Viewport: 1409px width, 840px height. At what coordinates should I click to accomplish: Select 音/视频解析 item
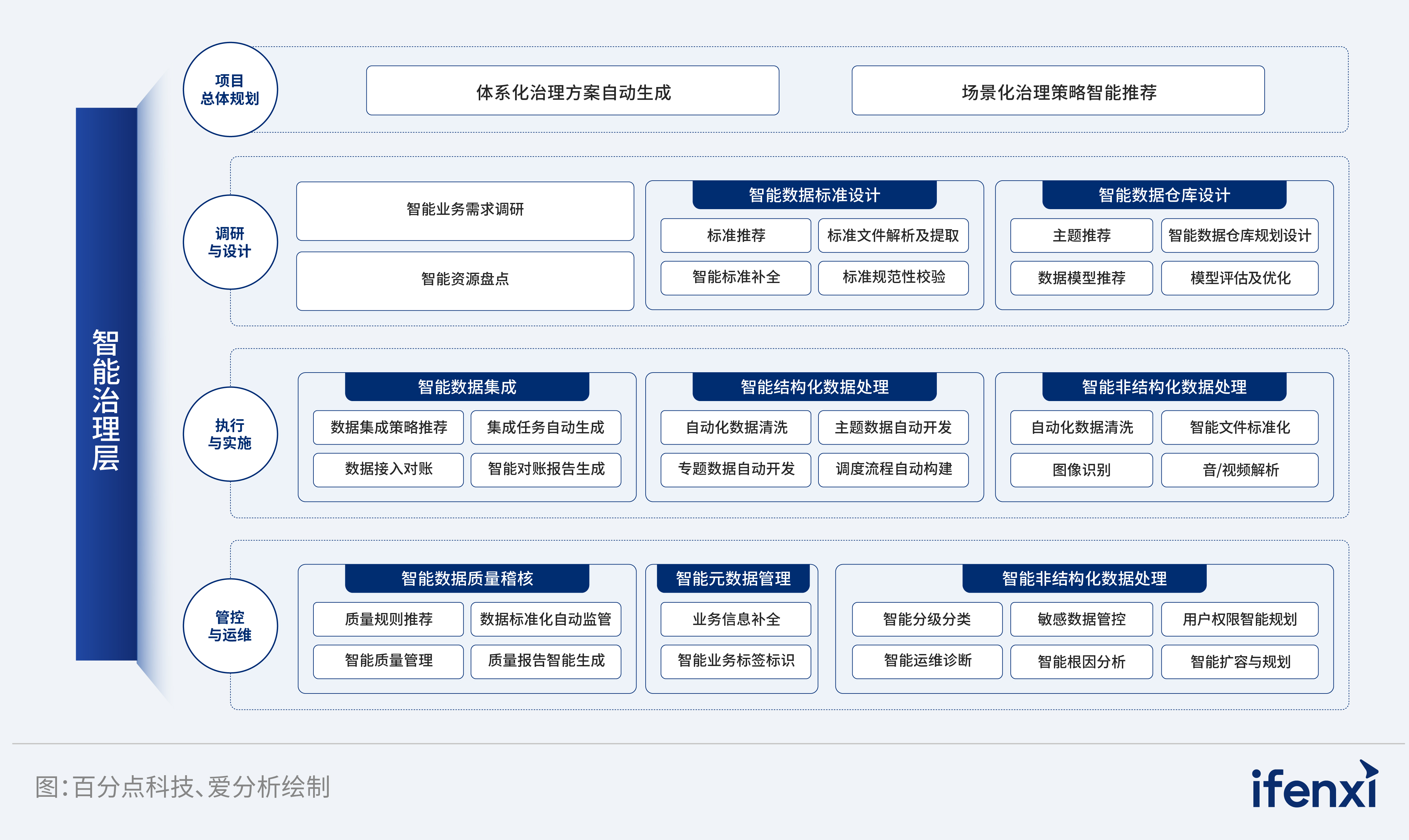(x=1239, y=470)
